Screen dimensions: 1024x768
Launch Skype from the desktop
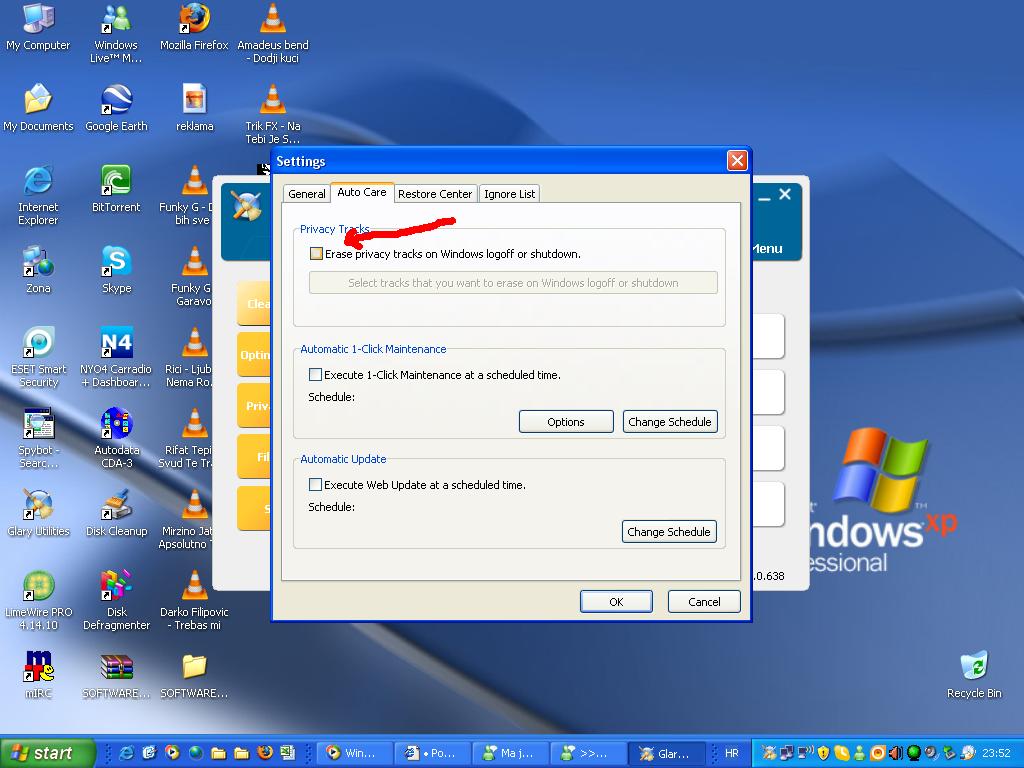pos(116,263)
